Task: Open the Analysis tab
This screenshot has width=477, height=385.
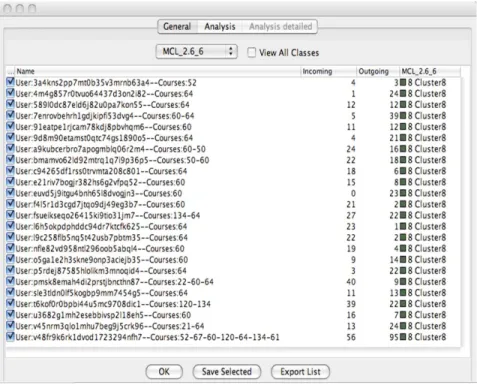Action: [x=220, y=27]
